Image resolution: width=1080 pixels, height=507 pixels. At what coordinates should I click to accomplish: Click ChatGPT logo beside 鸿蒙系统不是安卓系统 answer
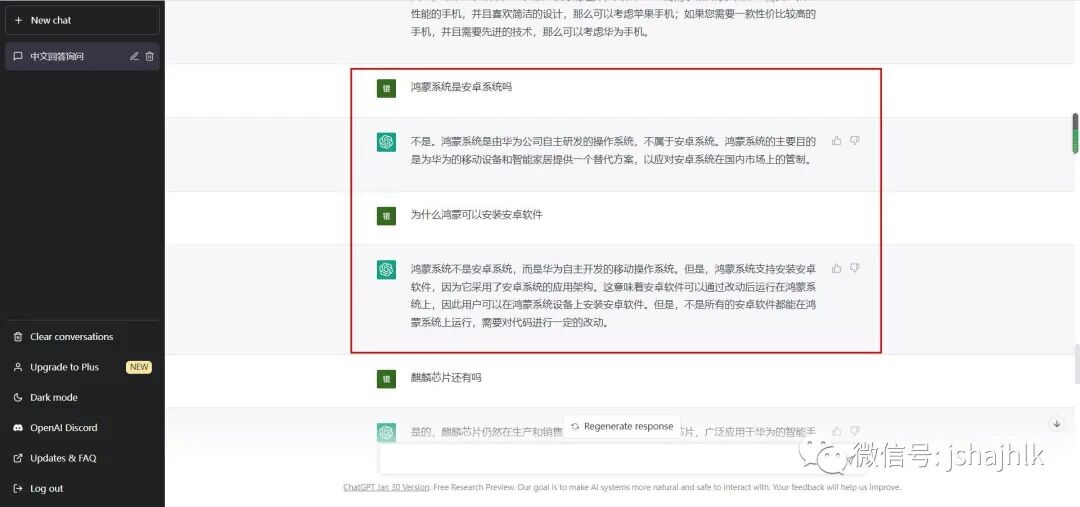[x=386, y=269]
